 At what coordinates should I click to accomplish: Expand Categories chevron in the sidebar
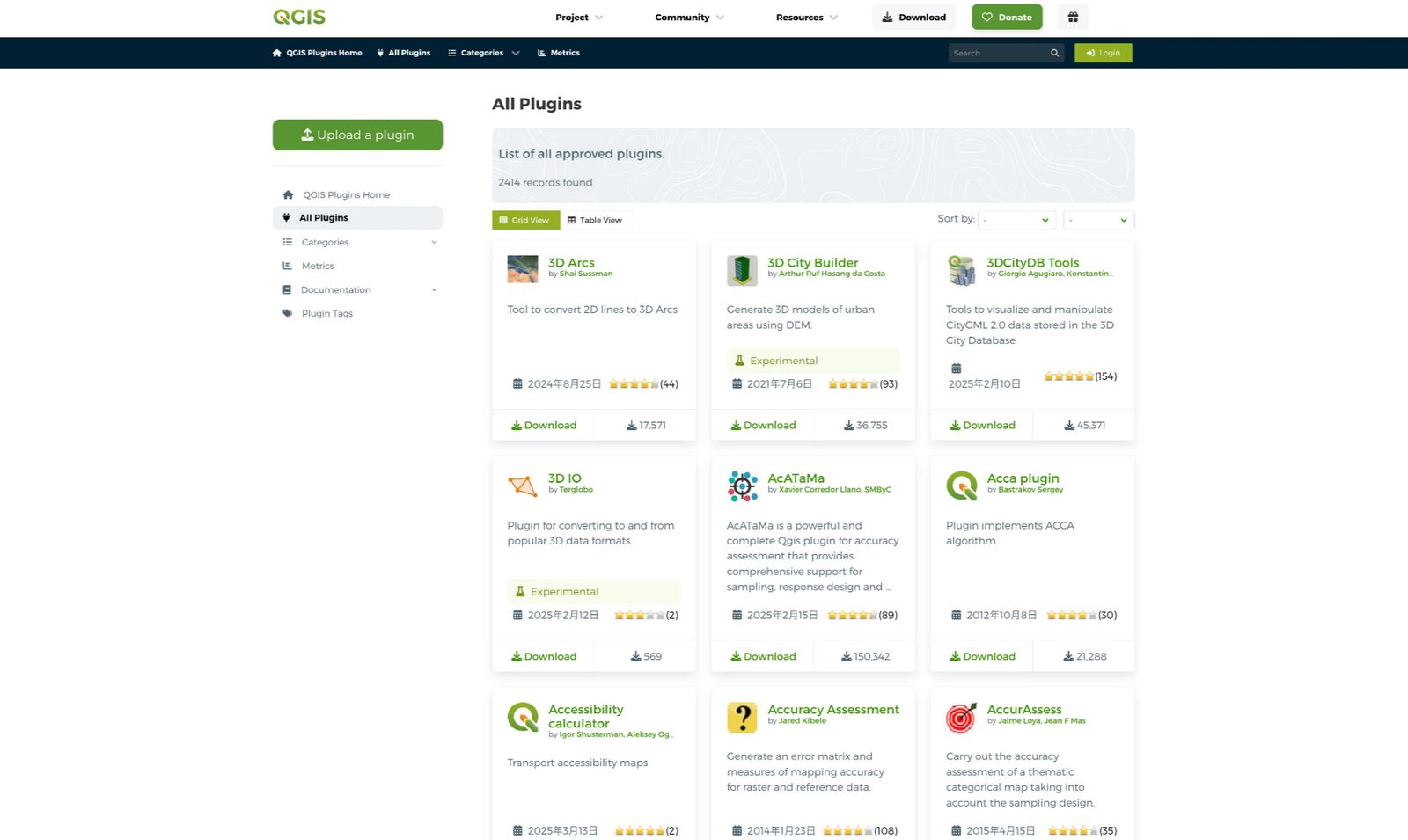(x=434, y=242)
